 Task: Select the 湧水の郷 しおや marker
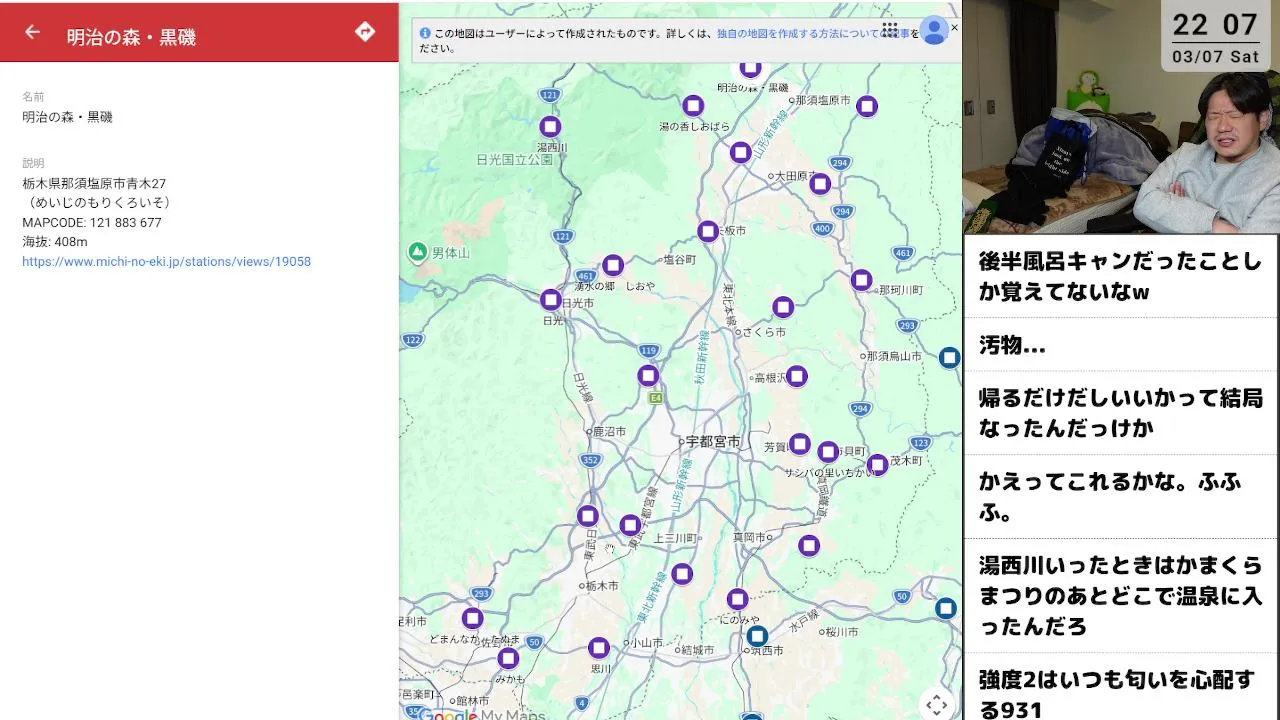click(613, 266)
